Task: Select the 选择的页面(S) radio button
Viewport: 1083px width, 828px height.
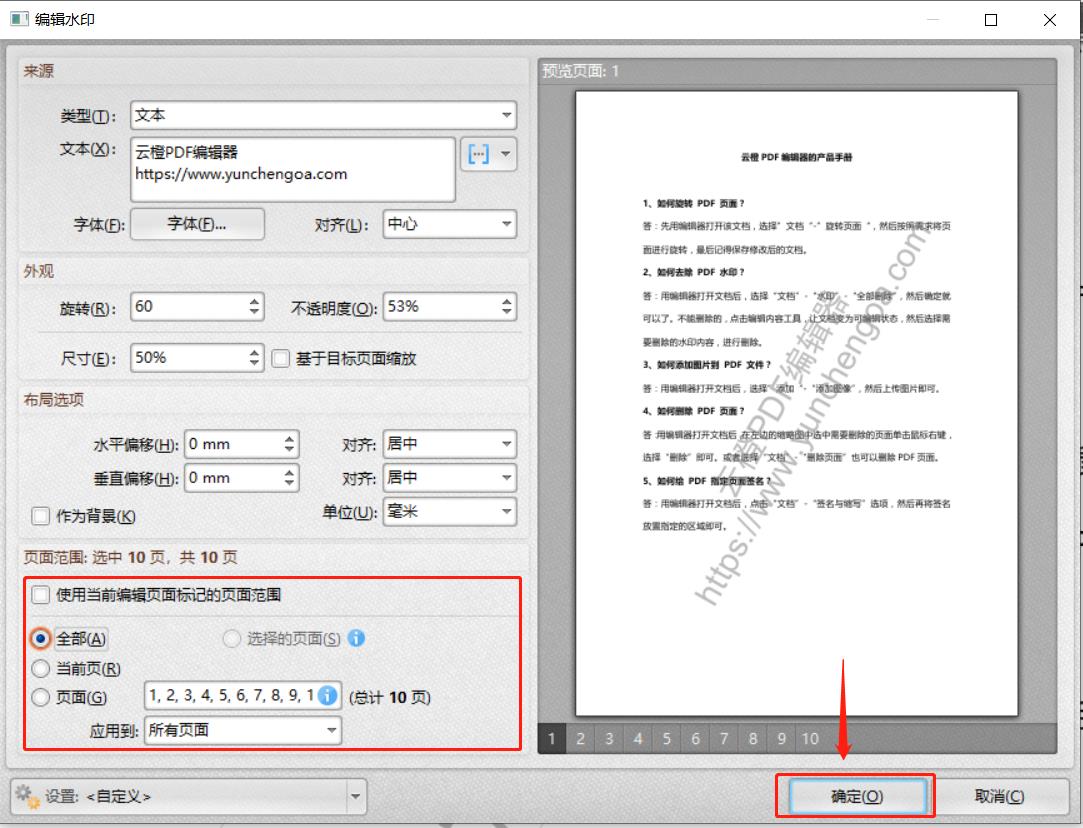Action: 231,639
